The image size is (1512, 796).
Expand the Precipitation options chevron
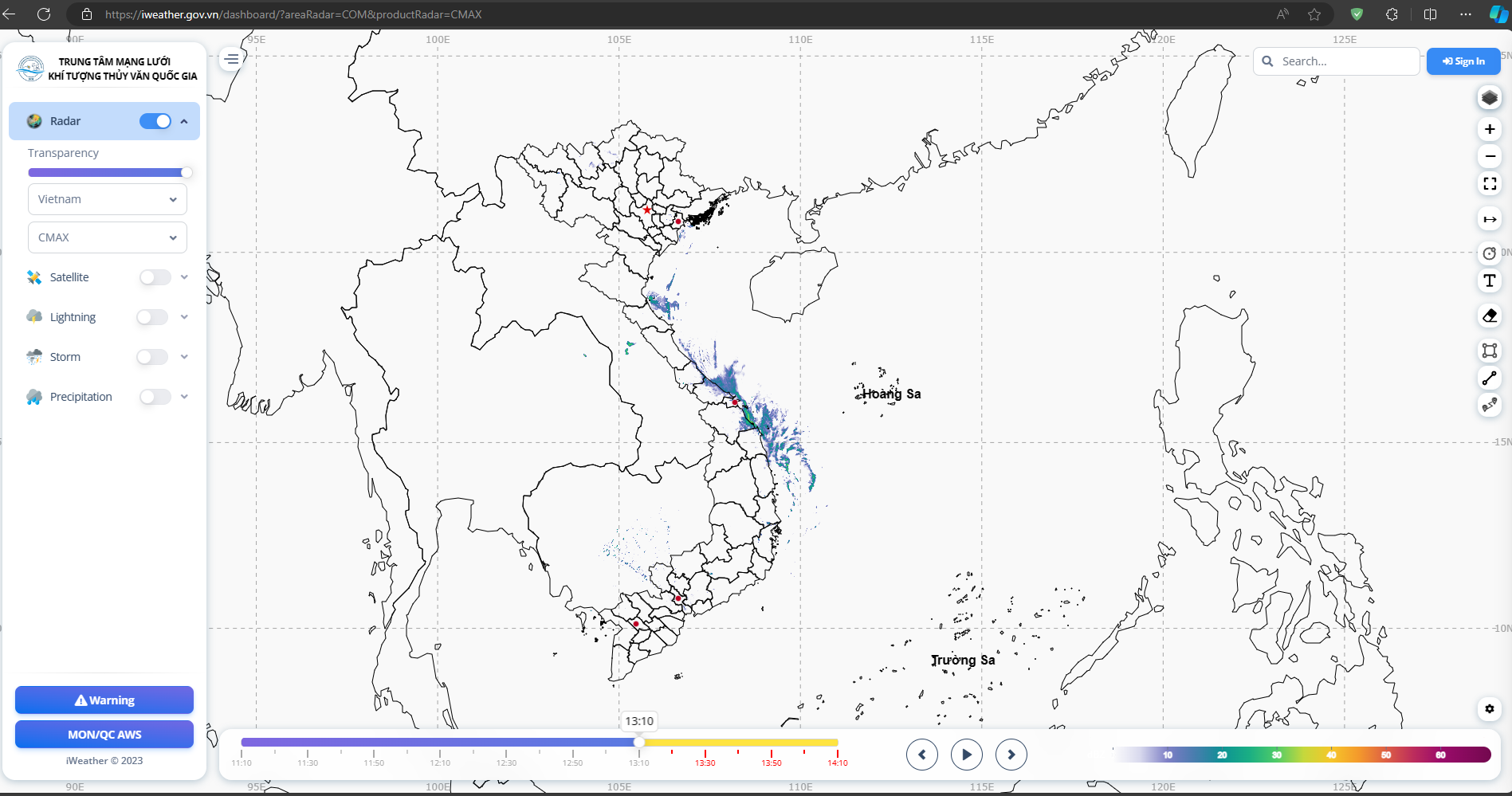pos(184,397)
